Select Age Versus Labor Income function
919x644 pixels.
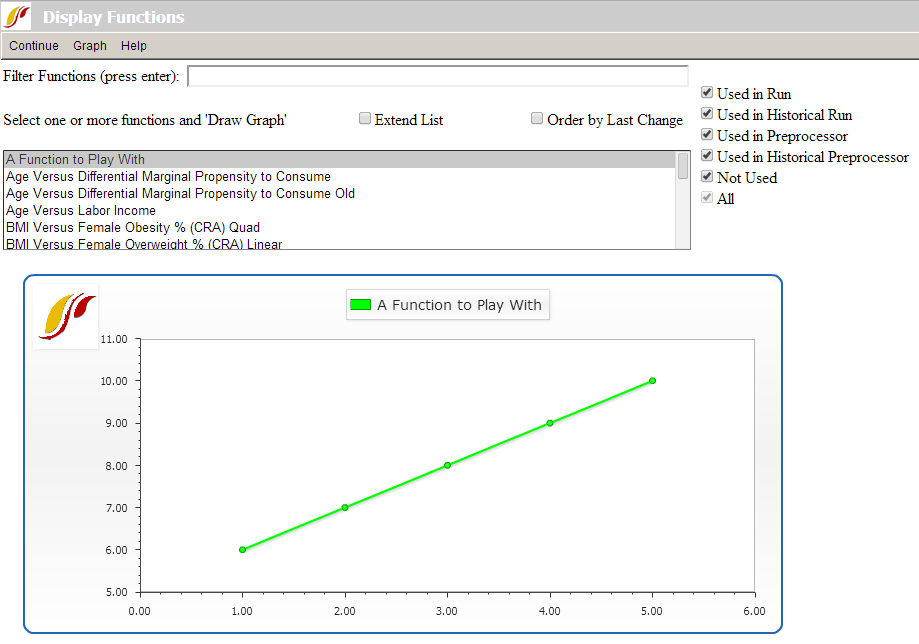pyautogui.click(x=81, y=211)
